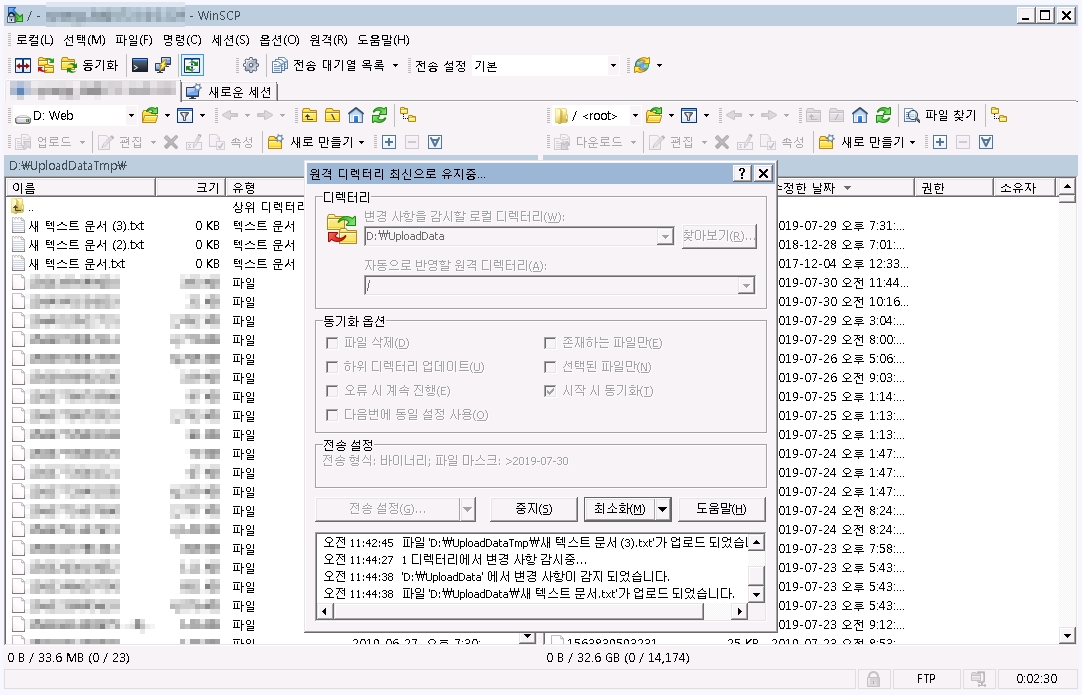
Task: Open the 옵션(O) menu
Action: (279, 40)
